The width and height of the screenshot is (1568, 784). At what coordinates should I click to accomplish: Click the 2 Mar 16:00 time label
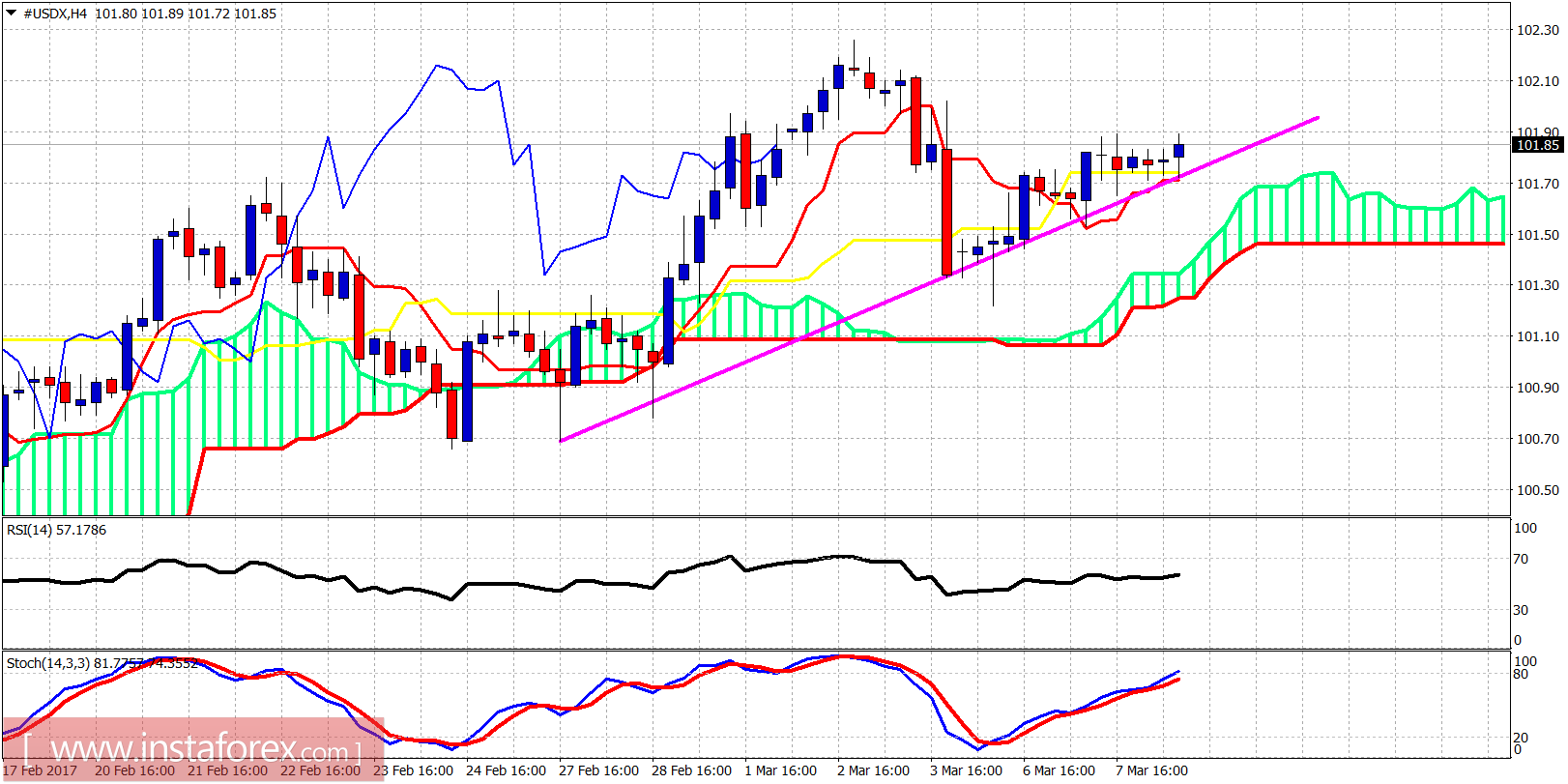click(x=873, y=770)
